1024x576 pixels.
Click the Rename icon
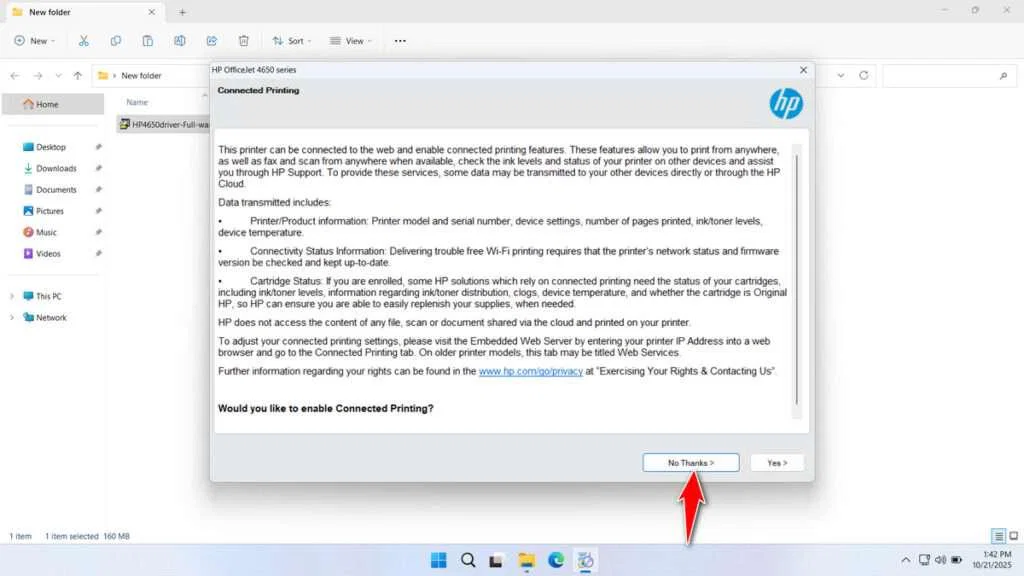click(x=180, y=40)
